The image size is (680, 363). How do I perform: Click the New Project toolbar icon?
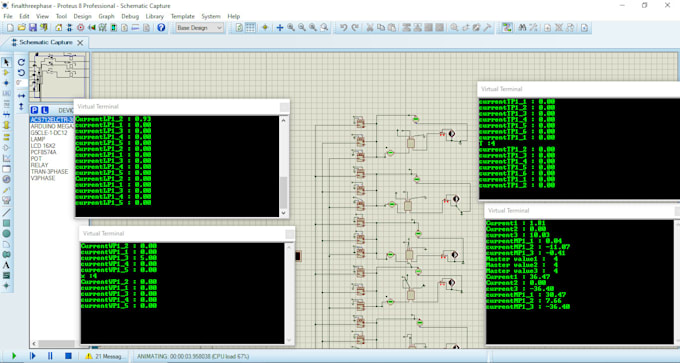point(10,28)
